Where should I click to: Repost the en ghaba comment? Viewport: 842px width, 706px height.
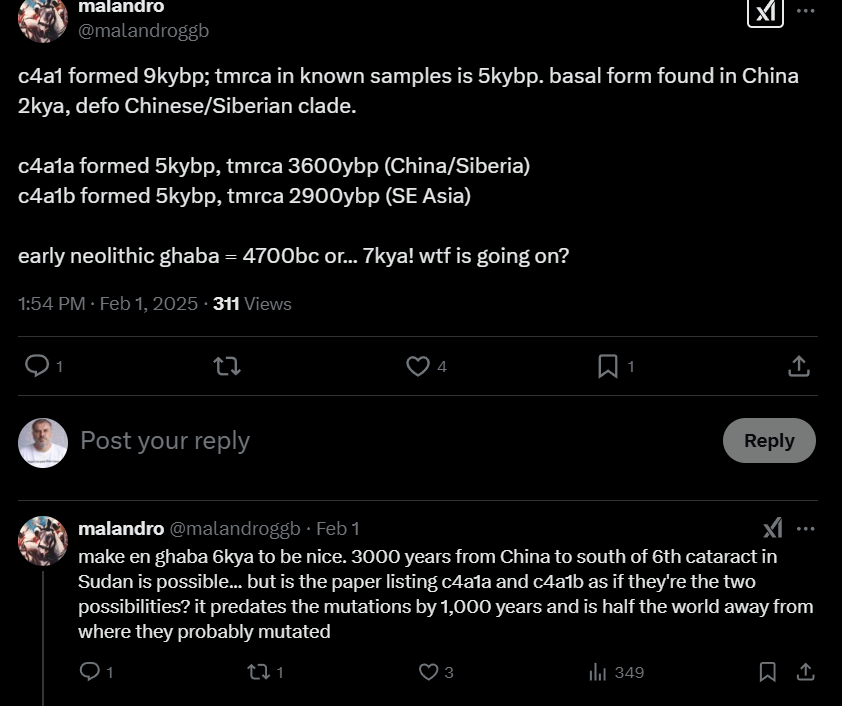point(258,672)
